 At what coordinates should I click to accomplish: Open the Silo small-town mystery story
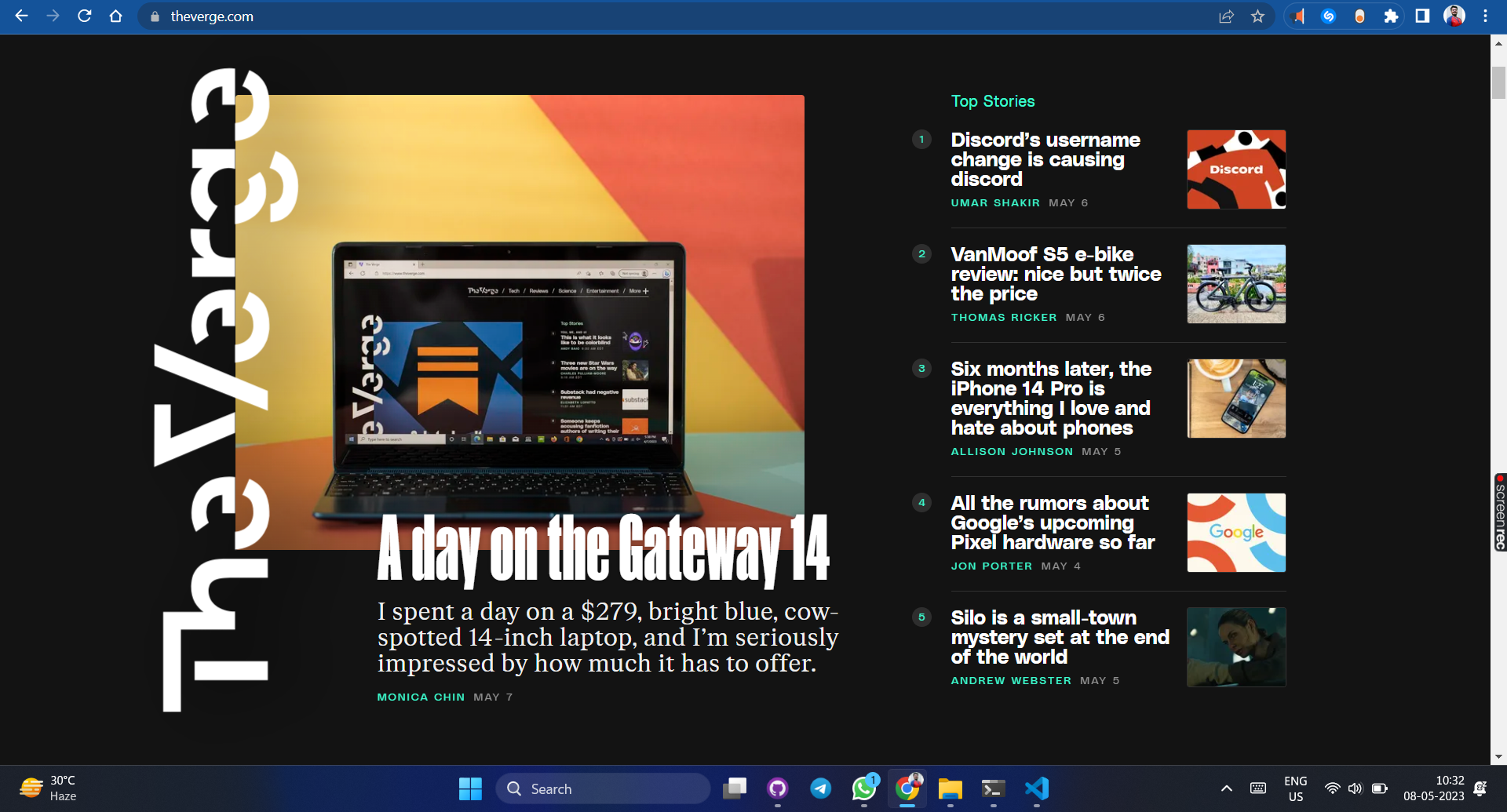[1060, 637]
